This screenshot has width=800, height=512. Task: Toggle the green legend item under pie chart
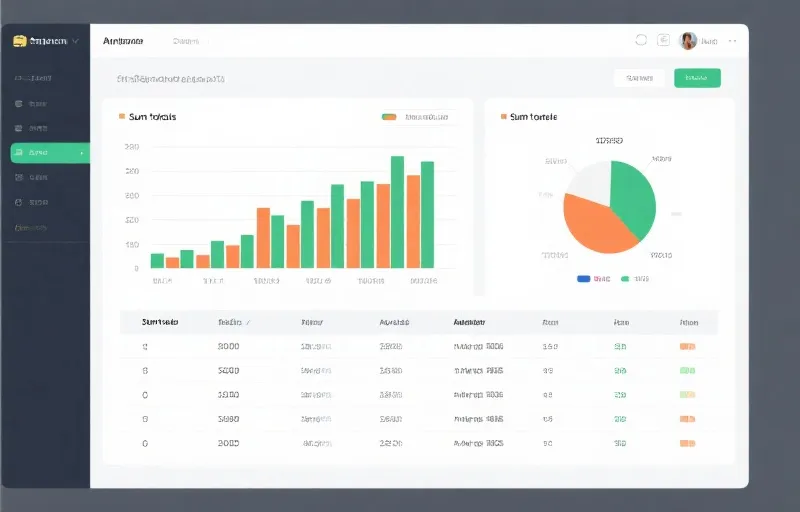625,279
